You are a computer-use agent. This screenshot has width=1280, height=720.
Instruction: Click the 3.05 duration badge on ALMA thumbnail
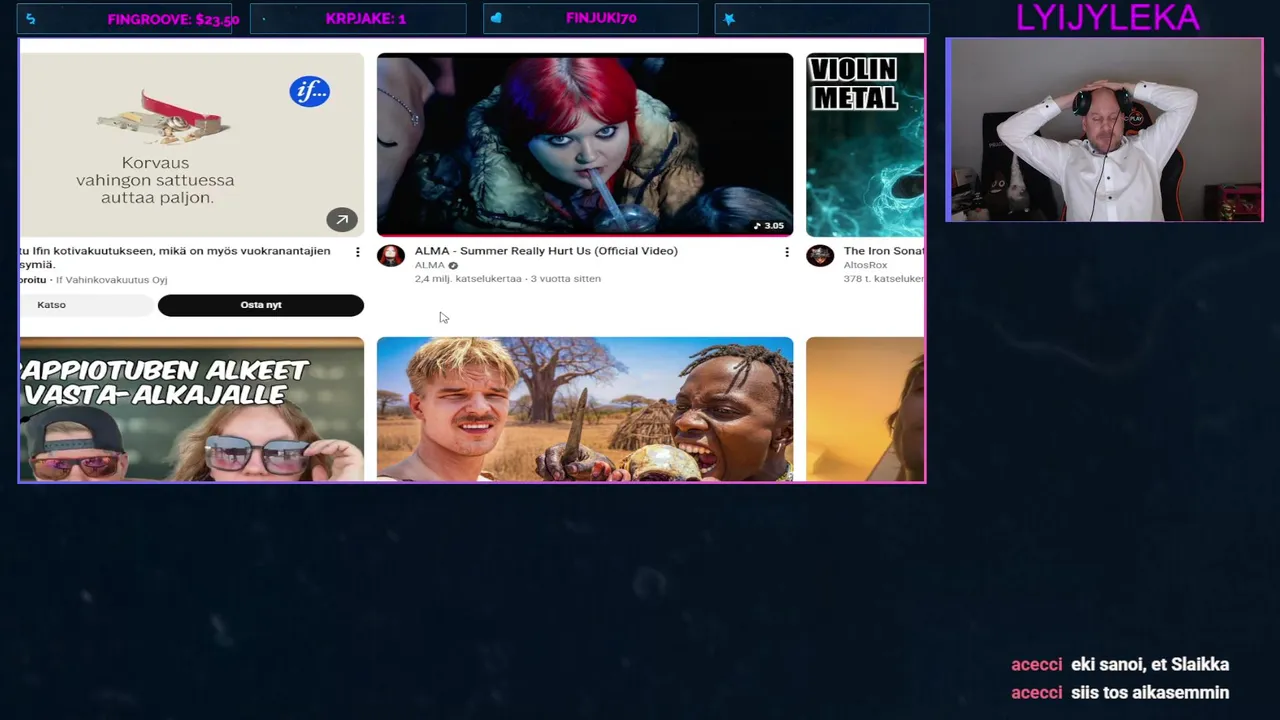(x=769, y=226)
